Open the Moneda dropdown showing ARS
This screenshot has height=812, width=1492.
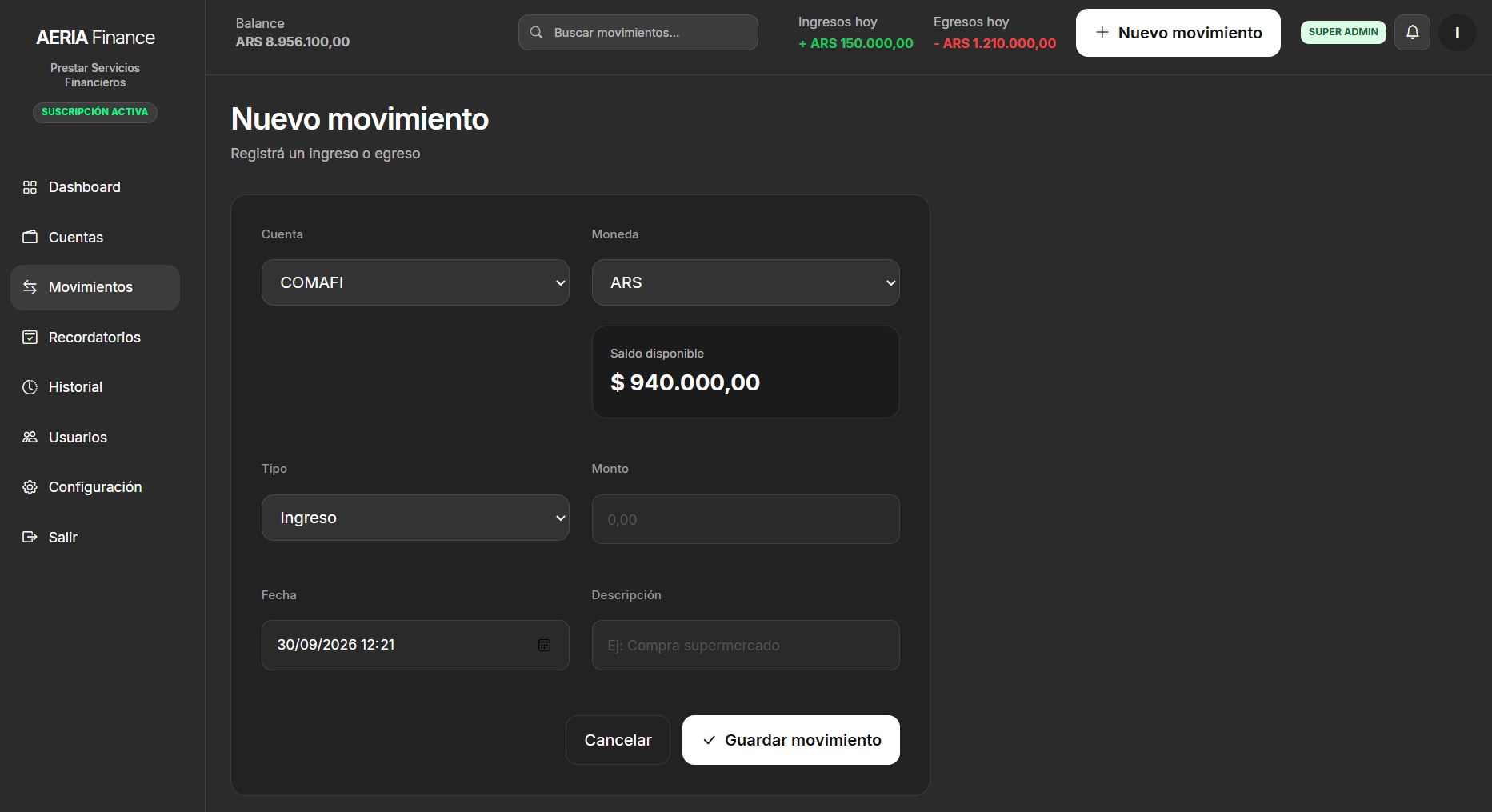click(746, 282)
